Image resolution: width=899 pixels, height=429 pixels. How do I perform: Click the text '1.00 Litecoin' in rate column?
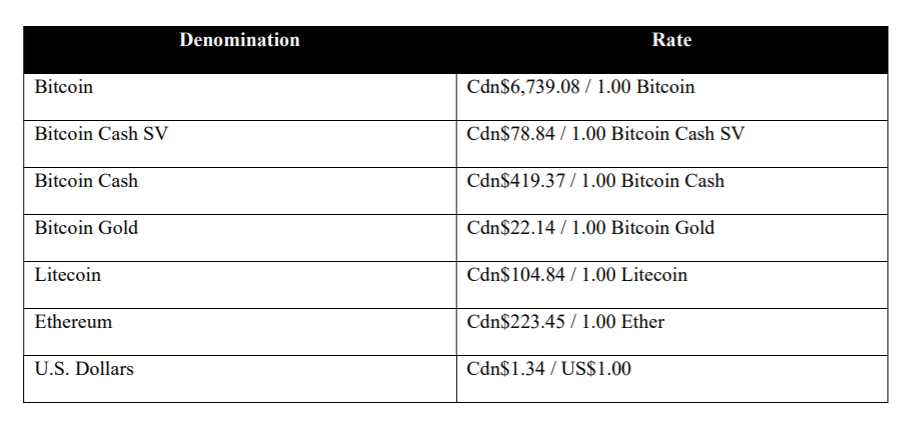pyautogui.click(x=634, y=275)
